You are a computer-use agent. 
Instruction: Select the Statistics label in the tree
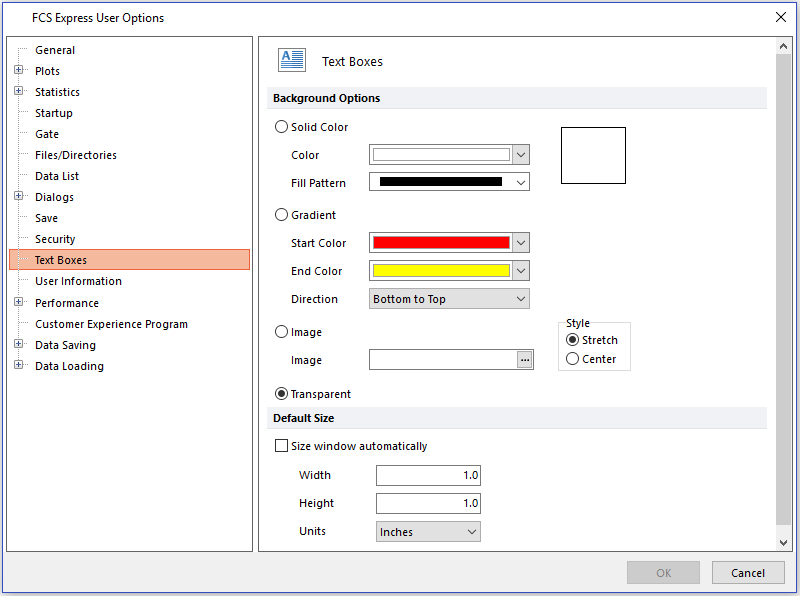(57, 92)
